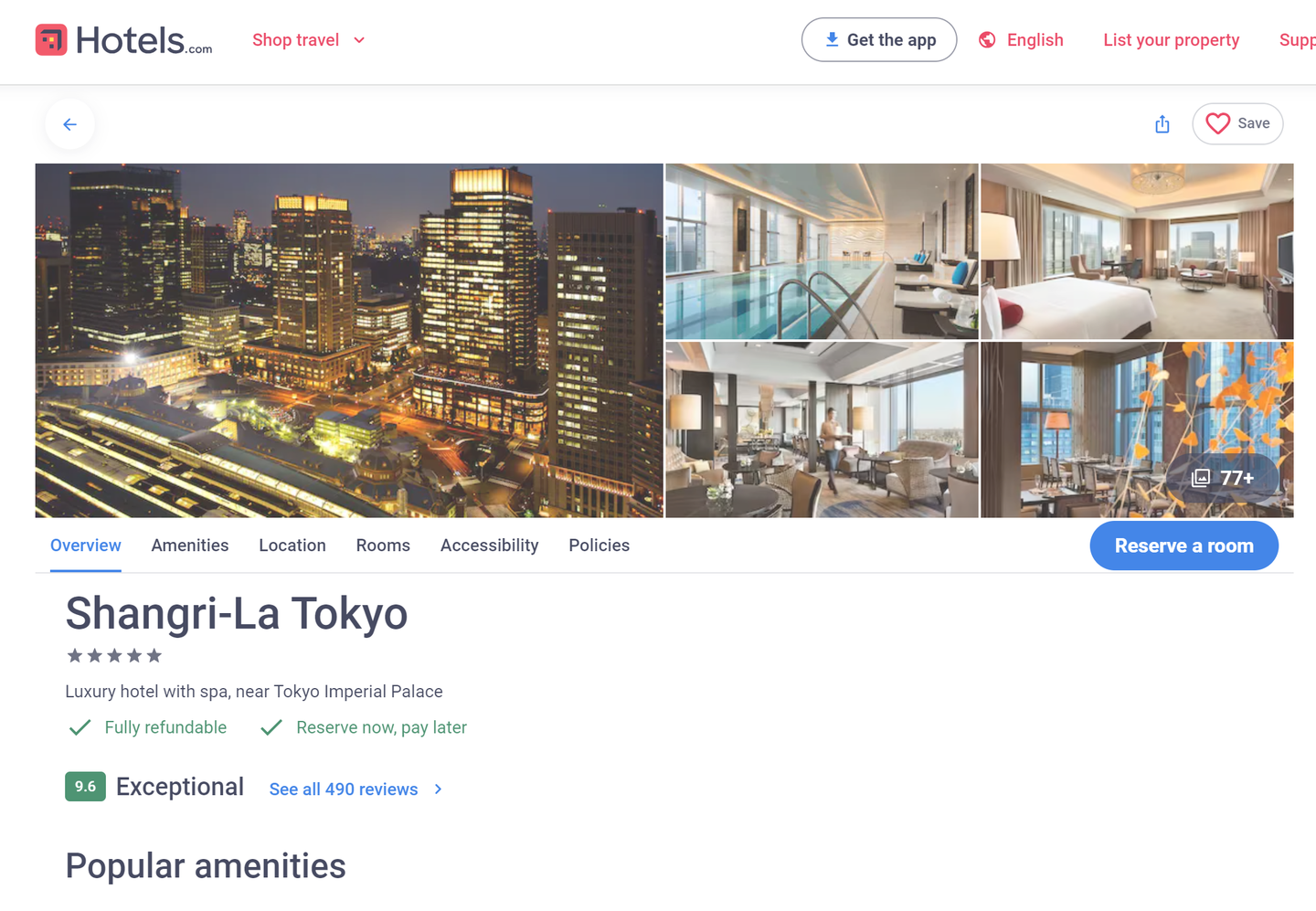This screenshot has width=1316, height=911.
Task: Click the heart icon to save hotel
Action: tap(1217, 123)
